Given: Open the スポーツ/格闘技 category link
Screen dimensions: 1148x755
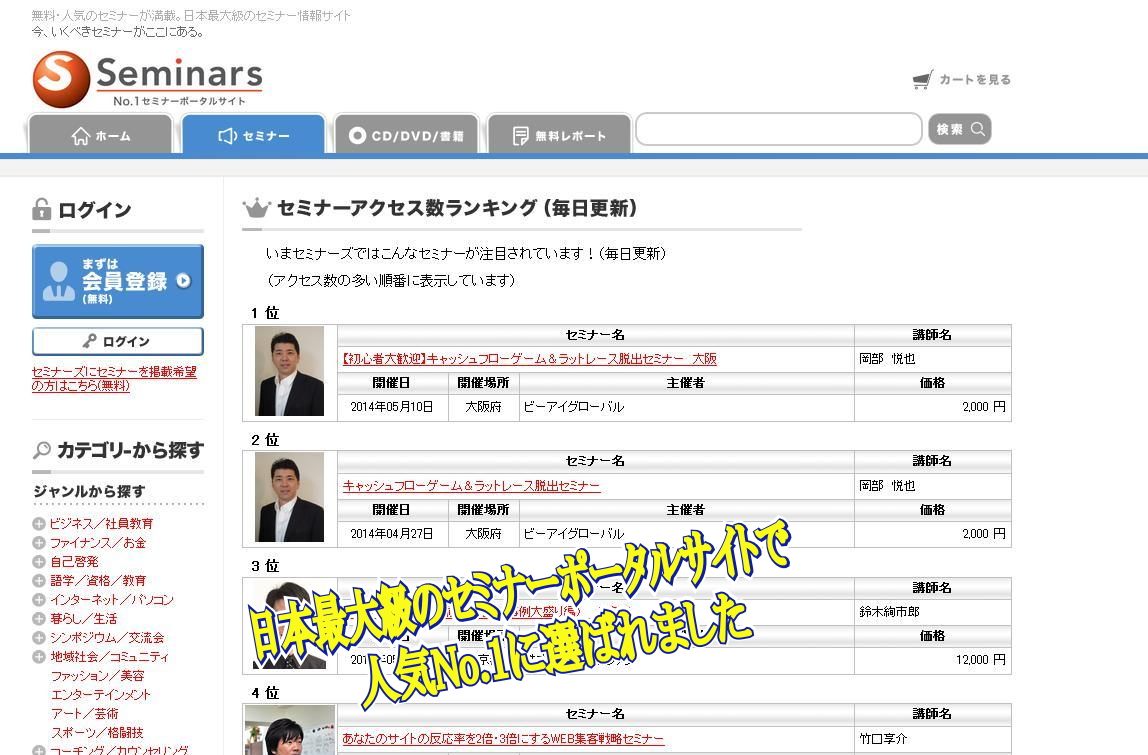Looking at the screenshot, I should (x=97, y=733).
